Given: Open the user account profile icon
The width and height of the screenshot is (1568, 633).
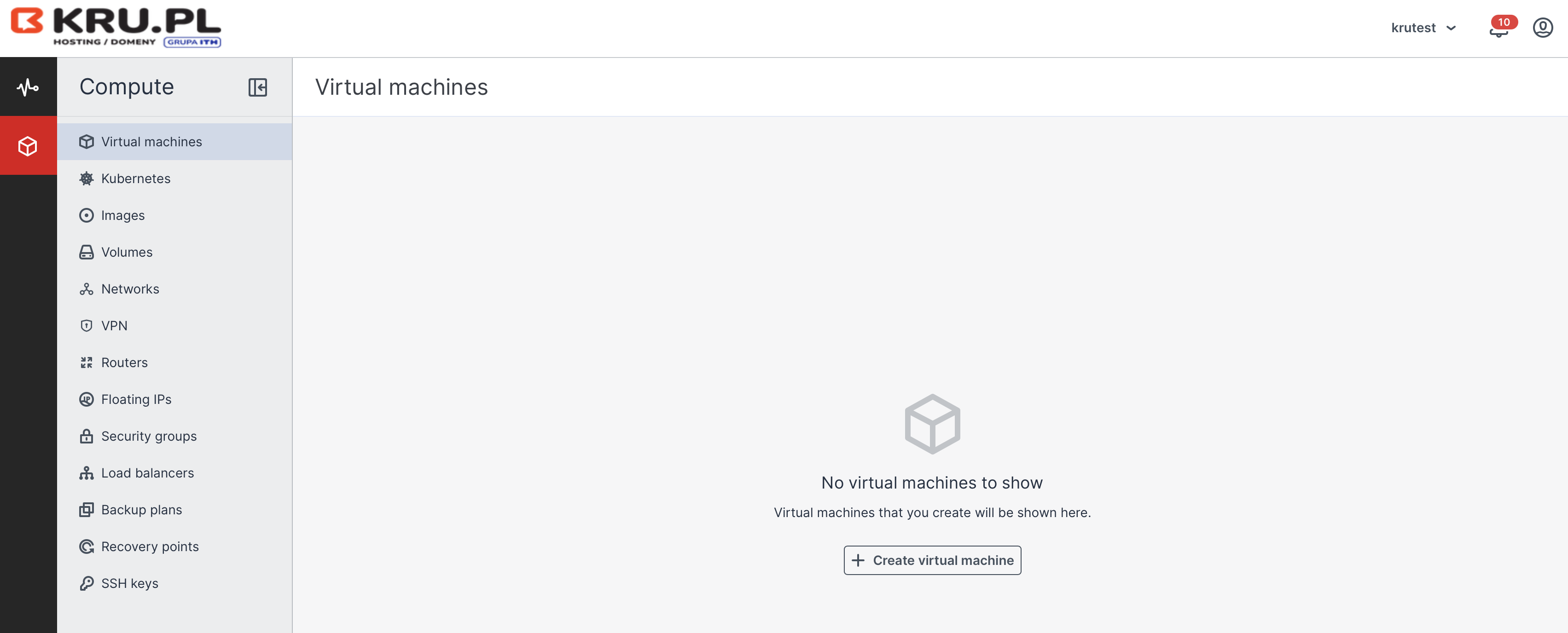Looking at the screenshot, I should 1542,28.
